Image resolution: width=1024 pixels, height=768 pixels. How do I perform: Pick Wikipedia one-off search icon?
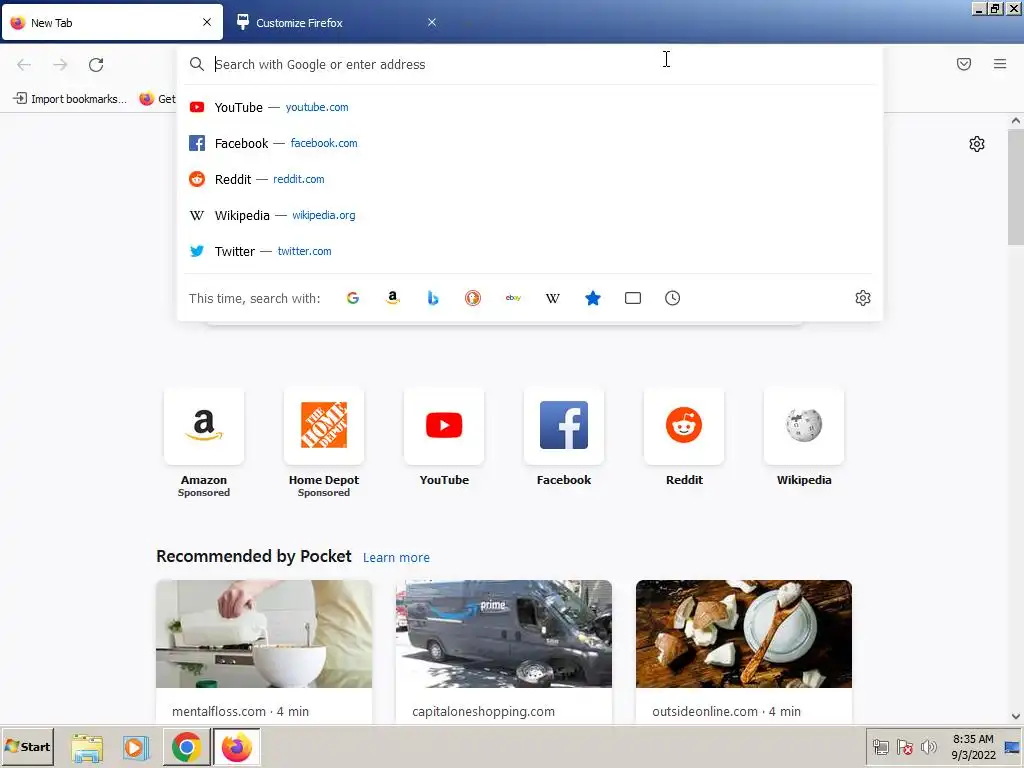point(552,298)
